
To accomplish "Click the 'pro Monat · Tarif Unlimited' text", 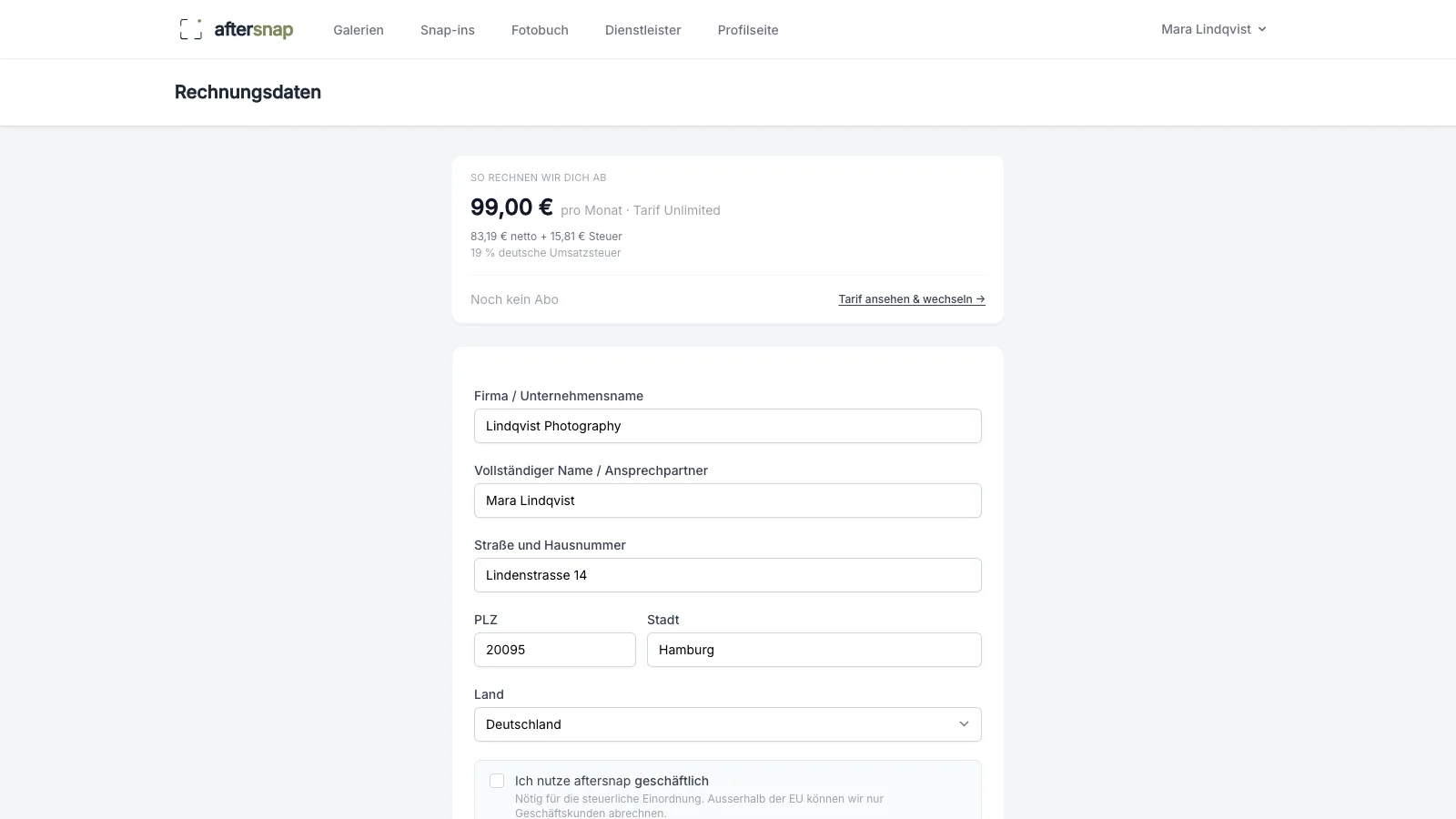I will coord(641,210).
